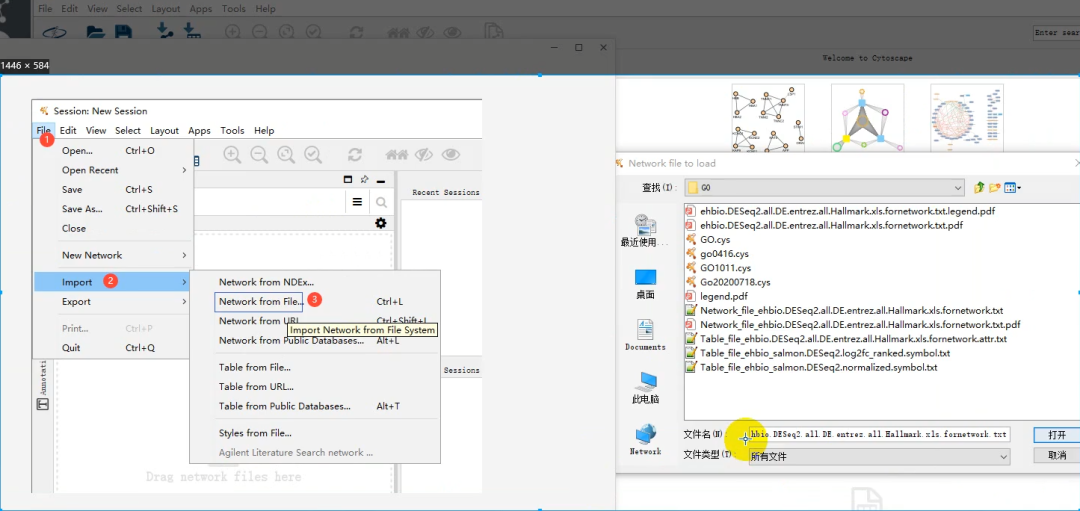The image size is (1080, 511).
Task: Open the 查找 folder dropdown showing GO
Action: click(x=824, y=187)
